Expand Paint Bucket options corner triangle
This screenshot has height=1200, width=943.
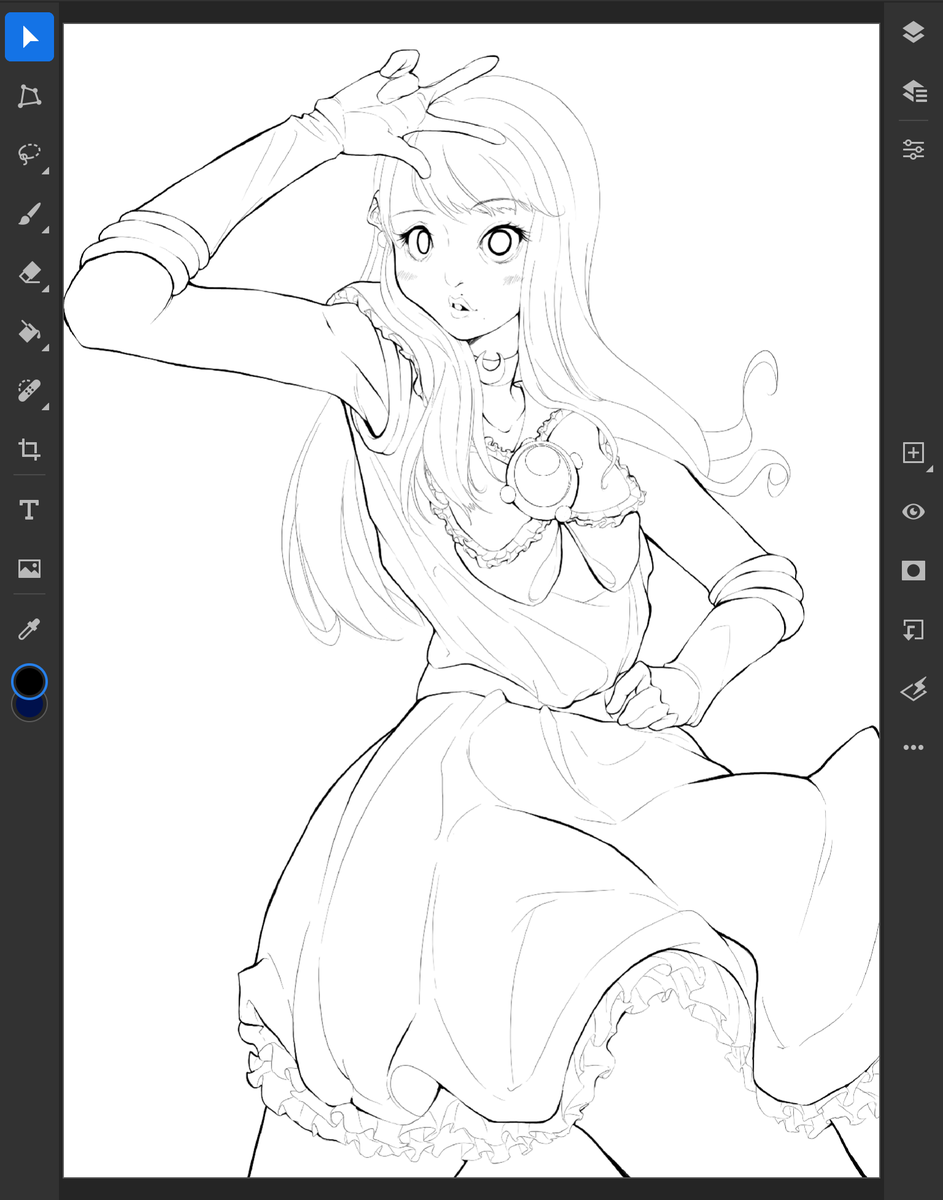[x=46, y=349]
